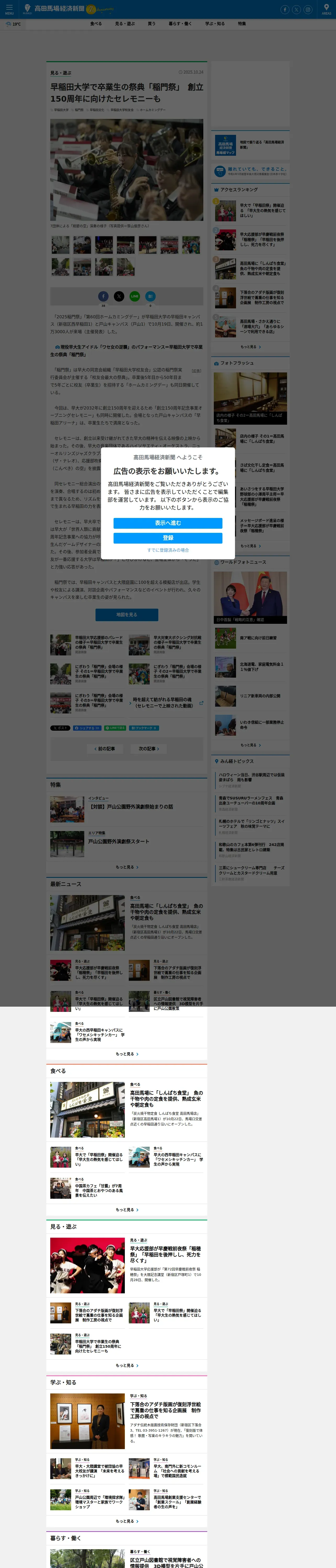Expand もっと見る under the 食べる section
This screenshot has width=336, height=1568.
point(127,1210)
